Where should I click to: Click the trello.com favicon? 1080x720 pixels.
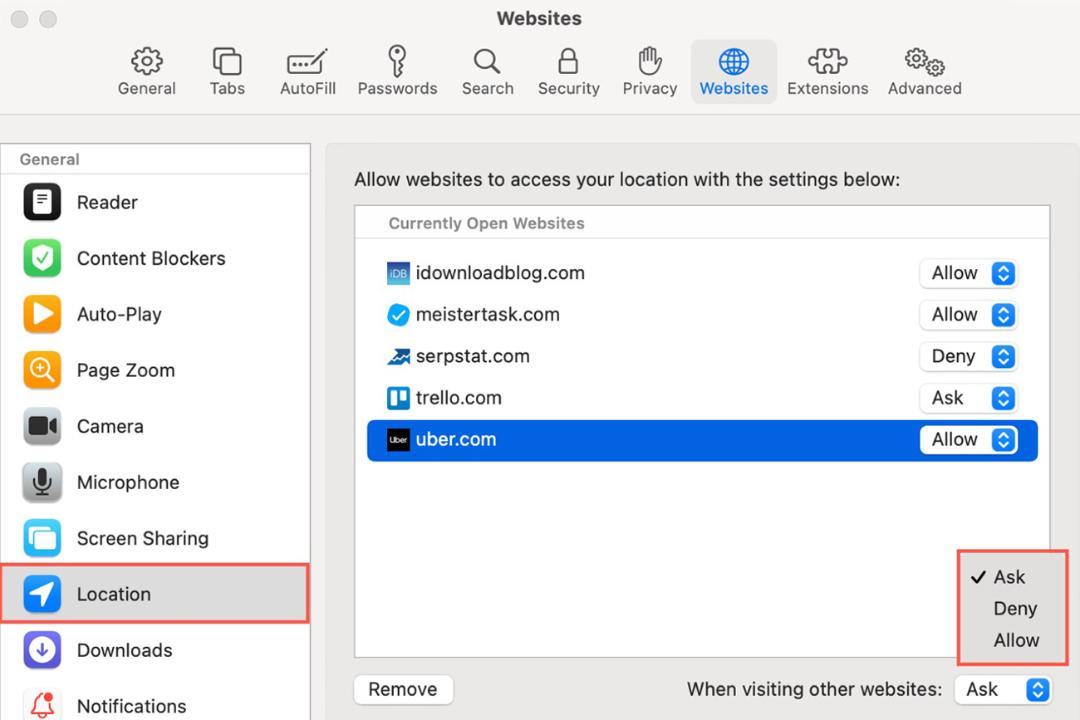(x=398, y=398)
